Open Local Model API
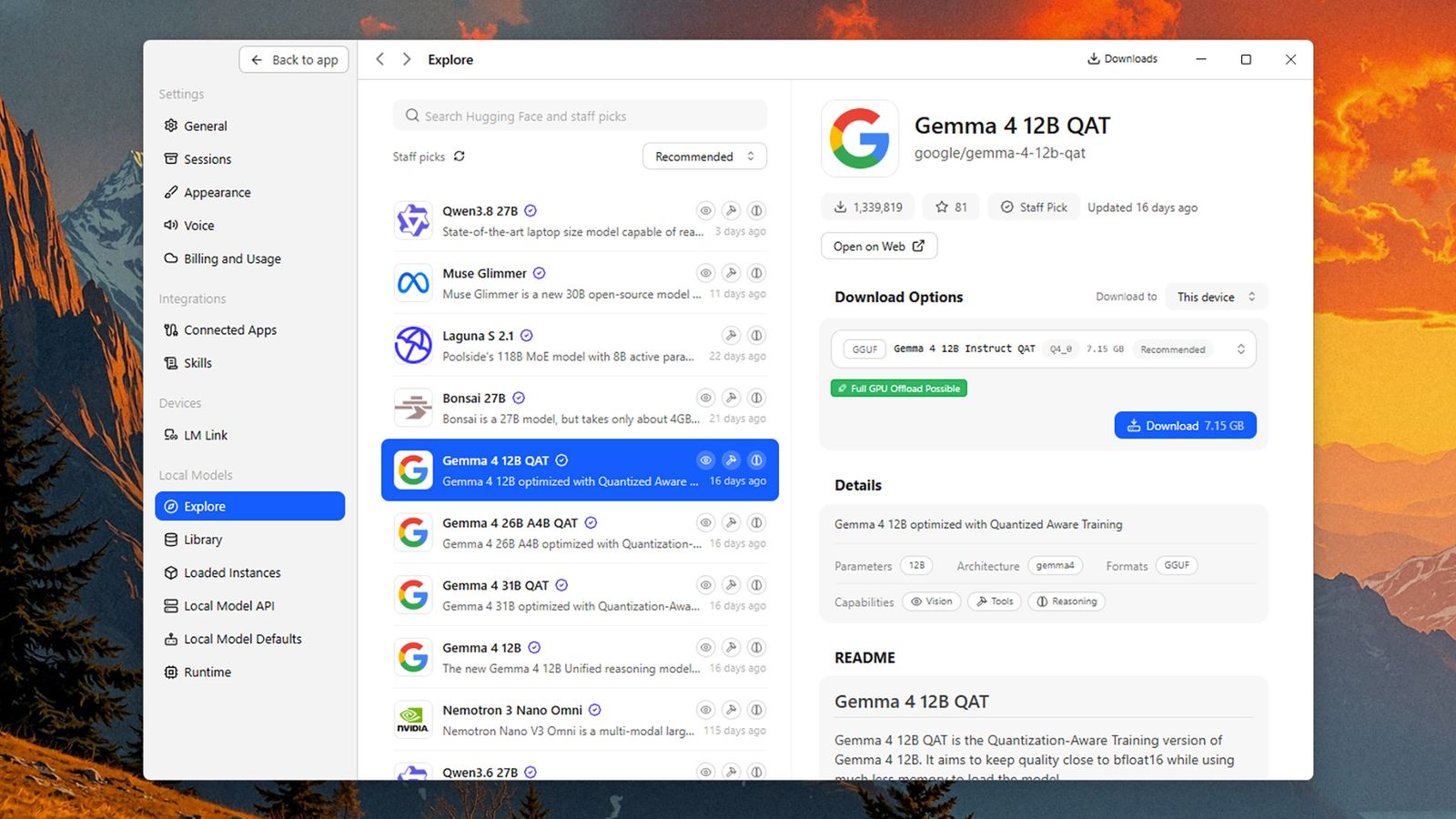 point(250,606)
